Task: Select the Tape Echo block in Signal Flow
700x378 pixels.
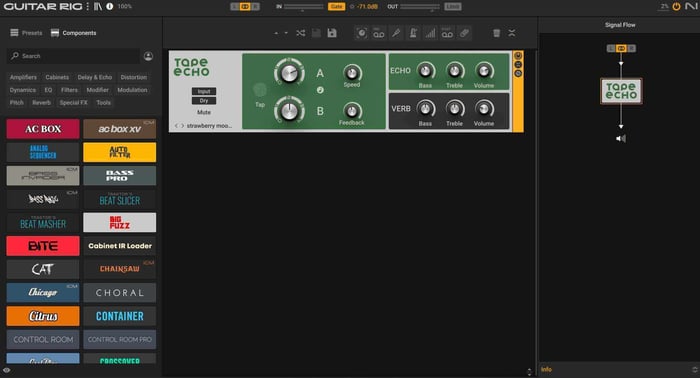Action: (621, 91)
